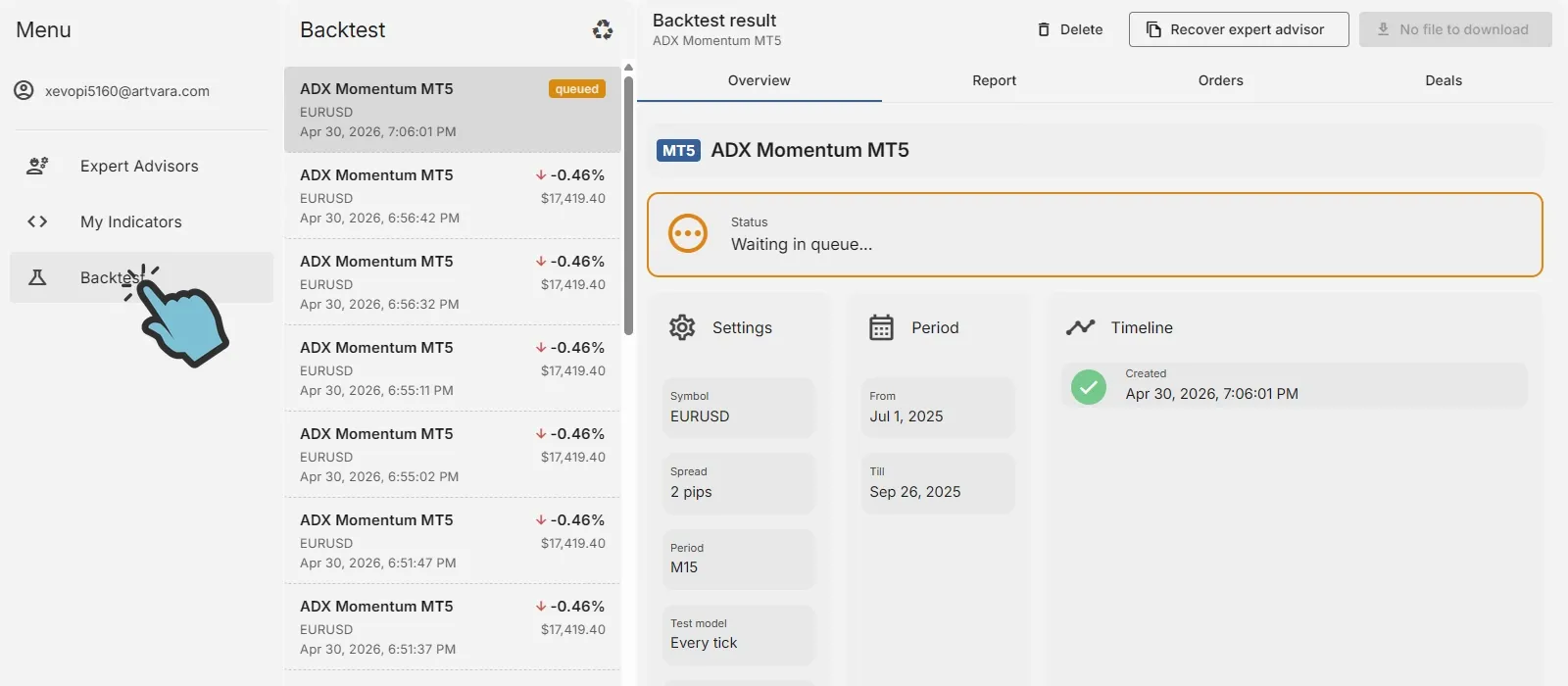Click the From Jul 1, 2025 date
The image size is (1568, 686).
click(938, 408)
